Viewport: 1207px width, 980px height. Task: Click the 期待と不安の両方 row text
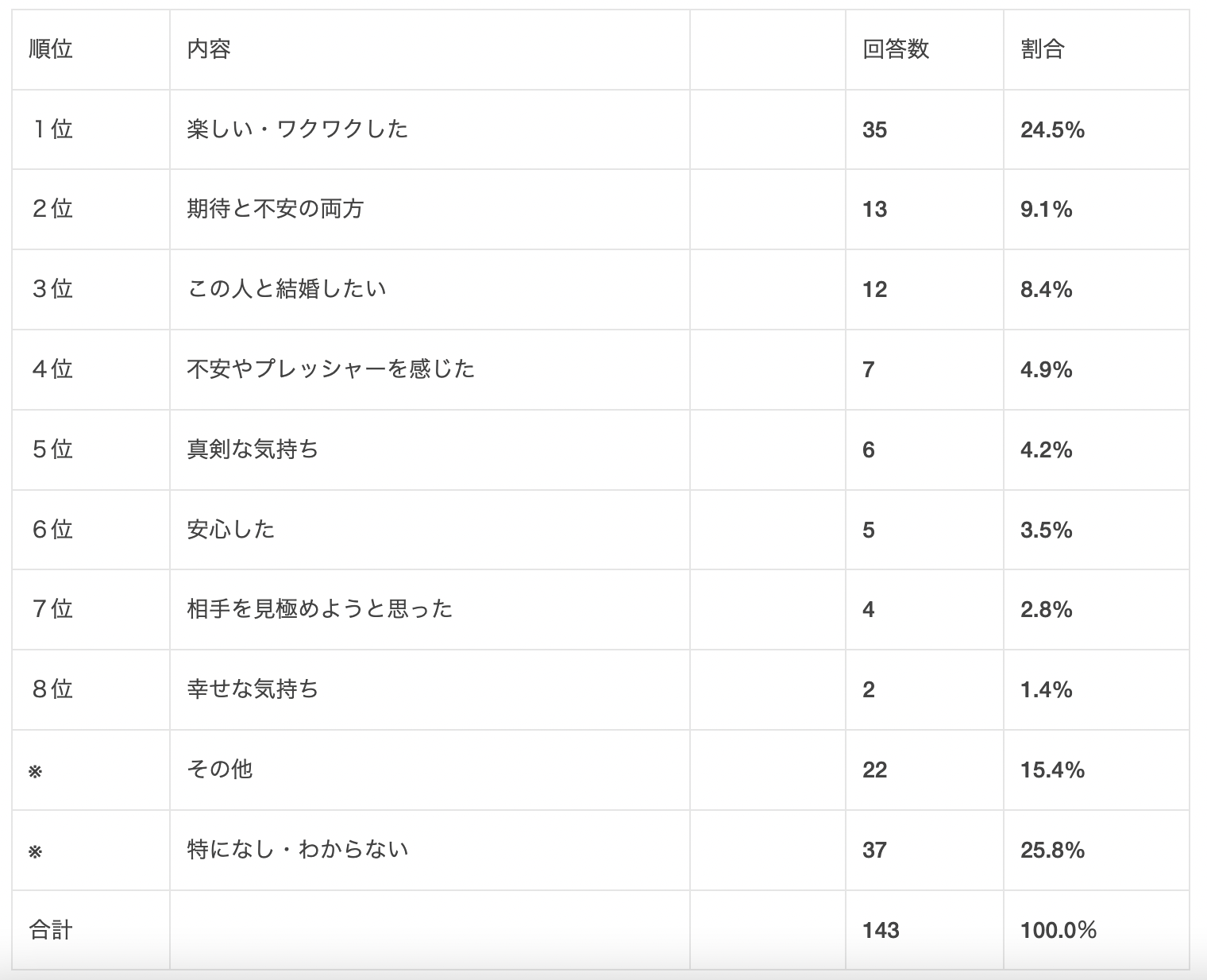point(276,209)
